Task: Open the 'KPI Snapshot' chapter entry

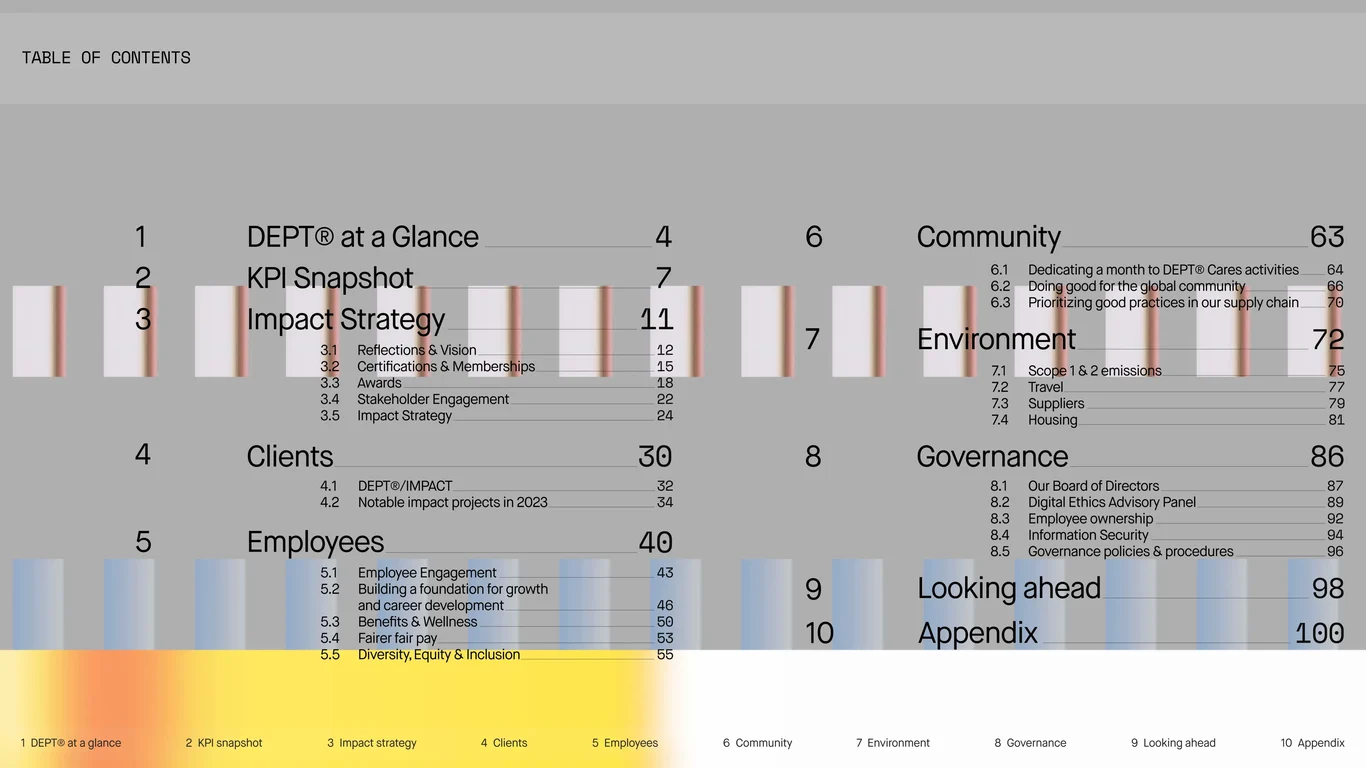Action: click(330, 278)
